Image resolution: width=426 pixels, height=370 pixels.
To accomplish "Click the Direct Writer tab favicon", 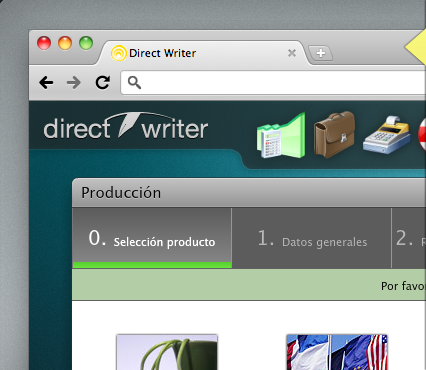I will tap(119, 53).
